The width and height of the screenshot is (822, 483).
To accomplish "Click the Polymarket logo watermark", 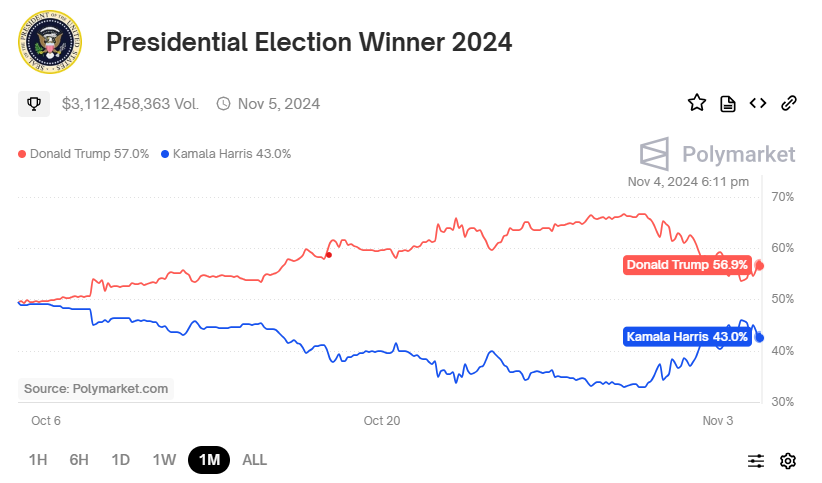I will (x=717, y=154).
